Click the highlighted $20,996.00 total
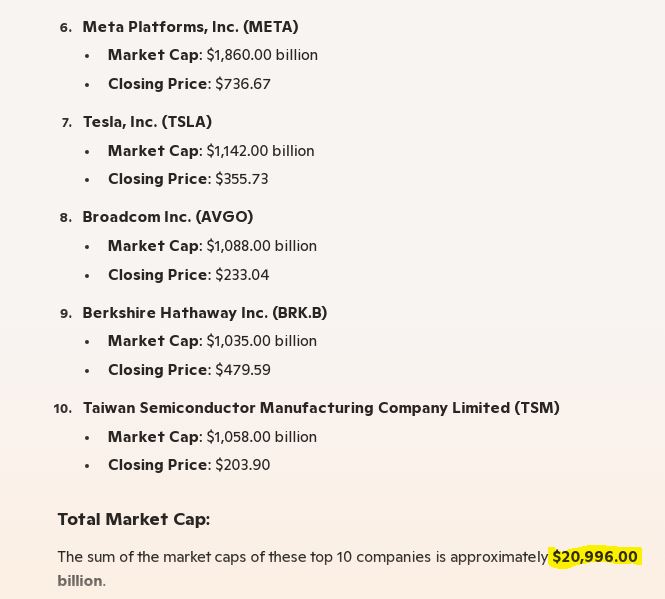665x599 pixels. (x=594, y=557)
